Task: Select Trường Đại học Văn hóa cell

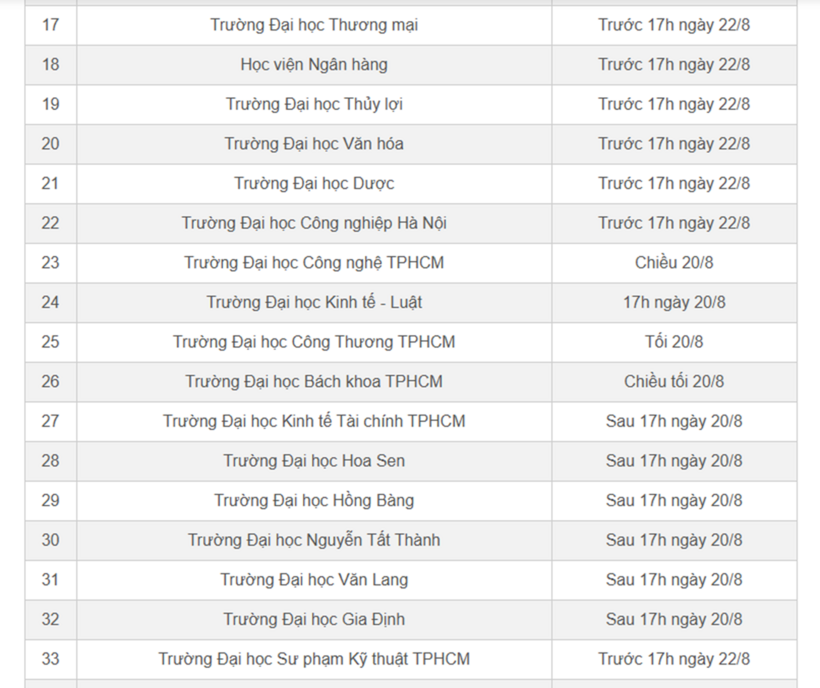Action: [314, 144]
